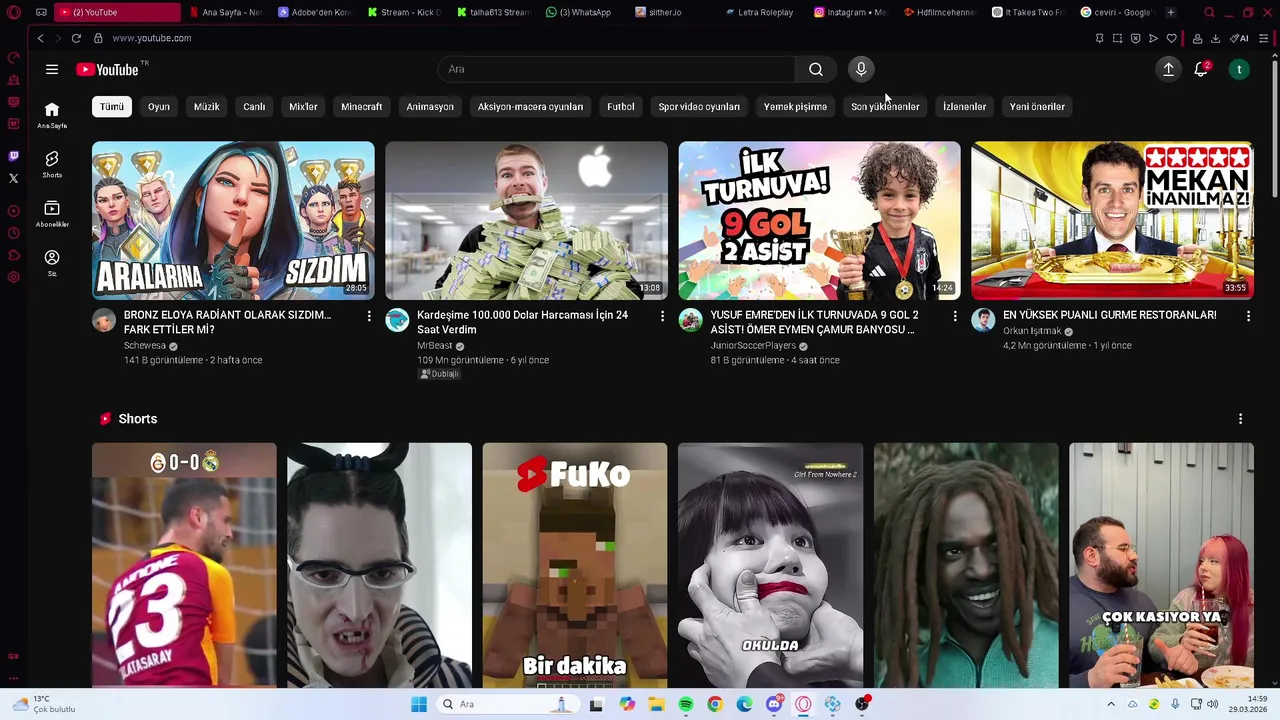Open options for EN YÜKSEK PUANLI video
This screenshot has width=1280, height=720.
click(1248, 316)
